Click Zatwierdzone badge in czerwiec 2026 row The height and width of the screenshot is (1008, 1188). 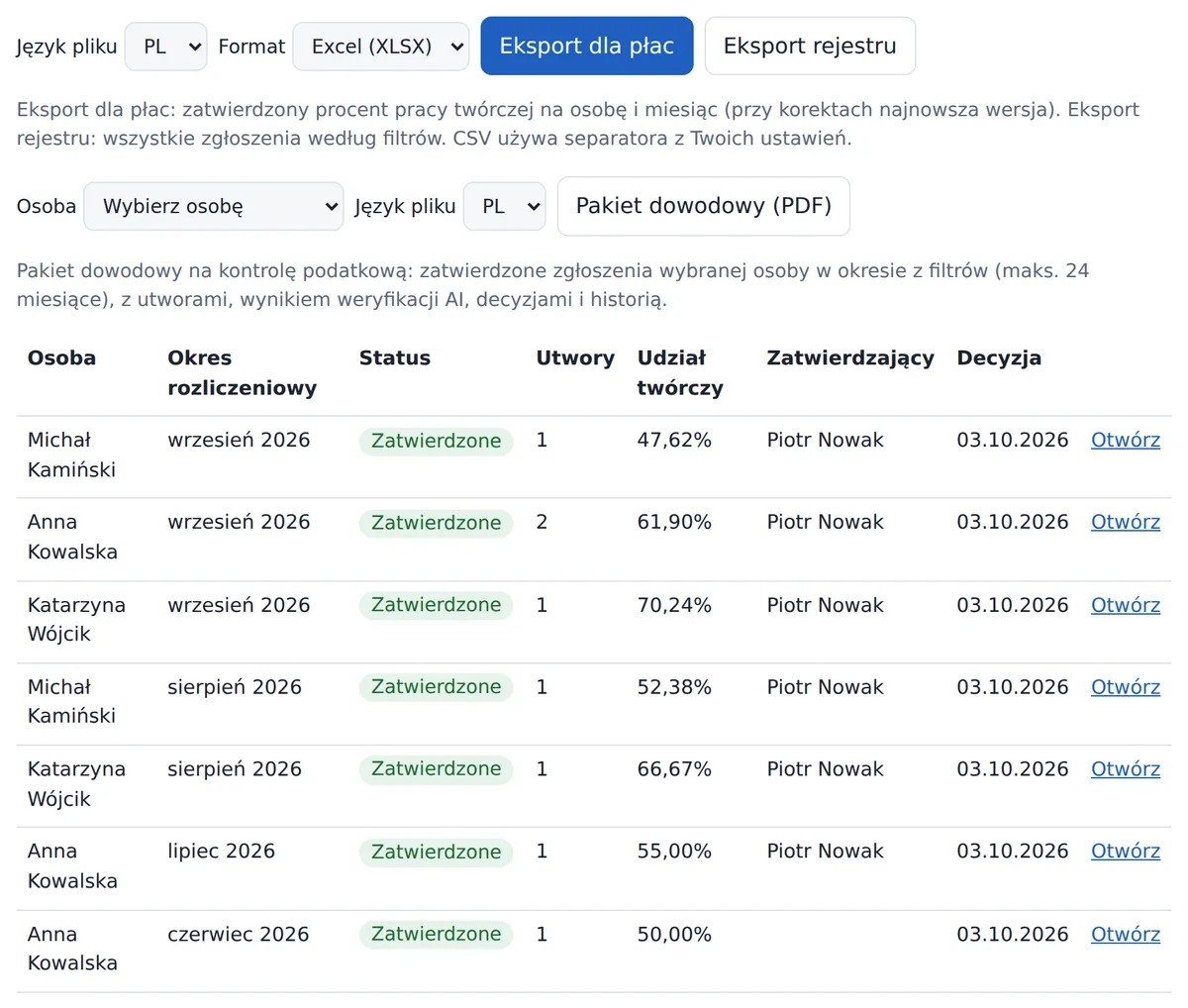(436, 934)
